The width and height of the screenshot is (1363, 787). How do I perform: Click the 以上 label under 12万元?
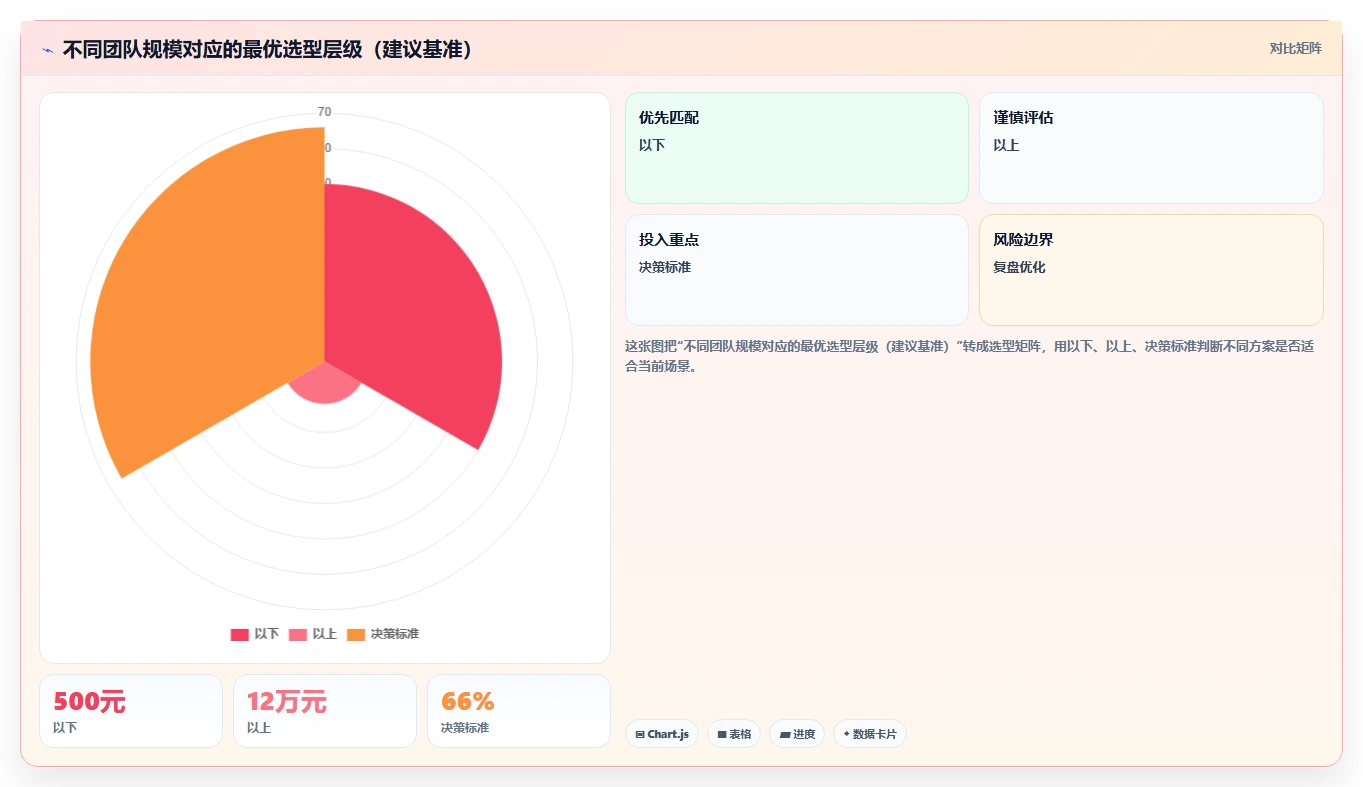point(259,728)
